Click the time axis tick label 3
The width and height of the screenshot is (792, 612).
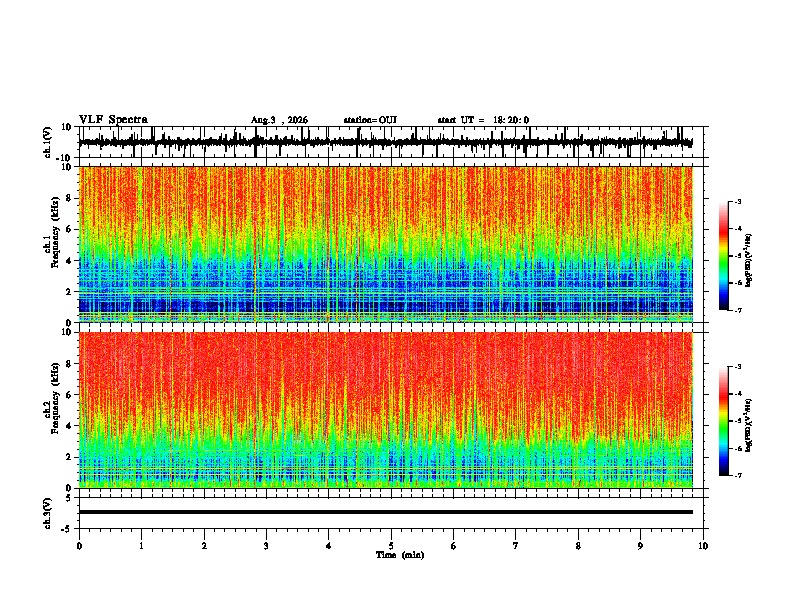pyautogui.click(x=266, y=546)
